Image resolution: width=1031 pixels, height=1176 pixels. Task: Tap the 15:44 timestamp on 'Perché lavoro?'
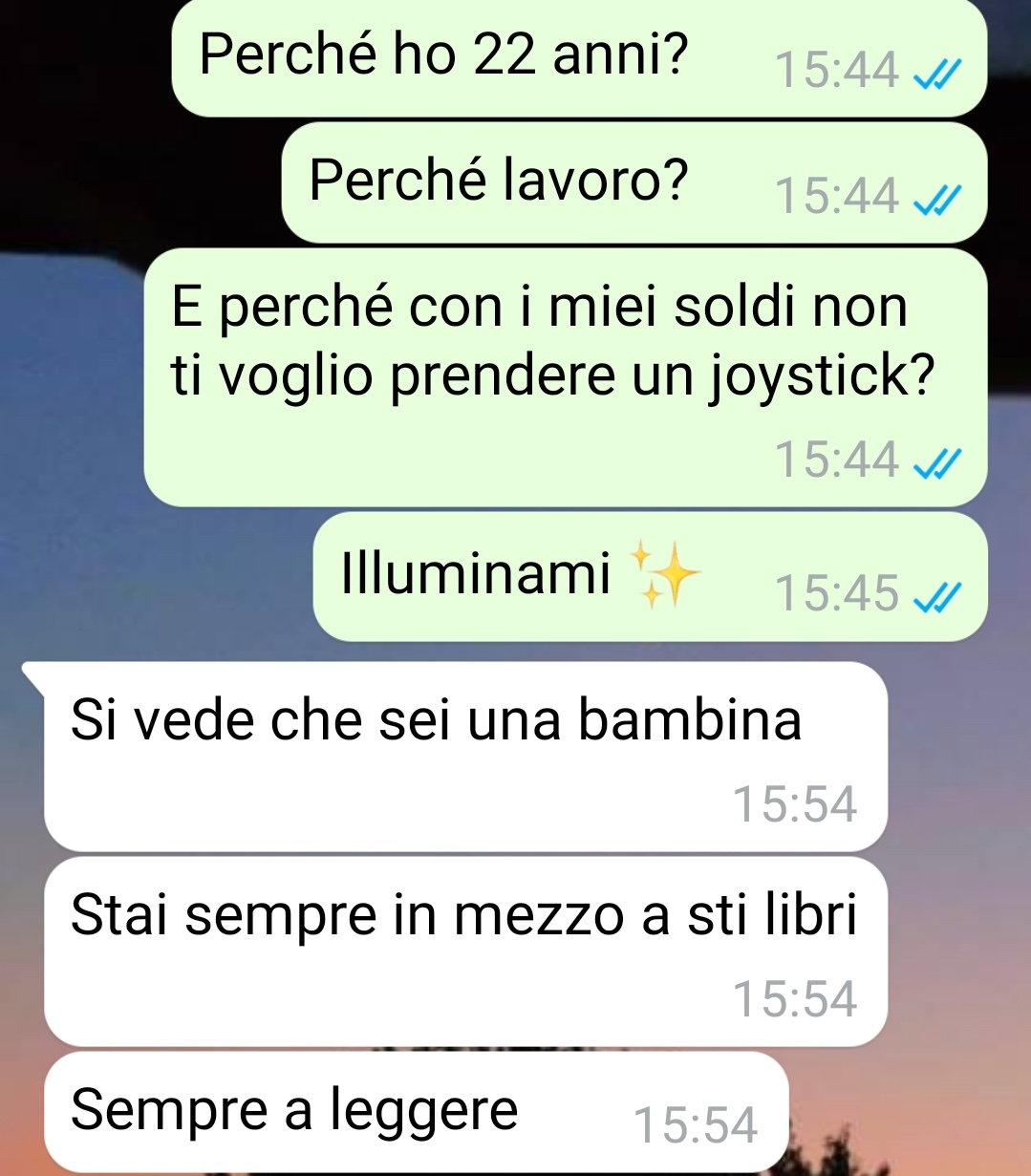coord(837,197)
